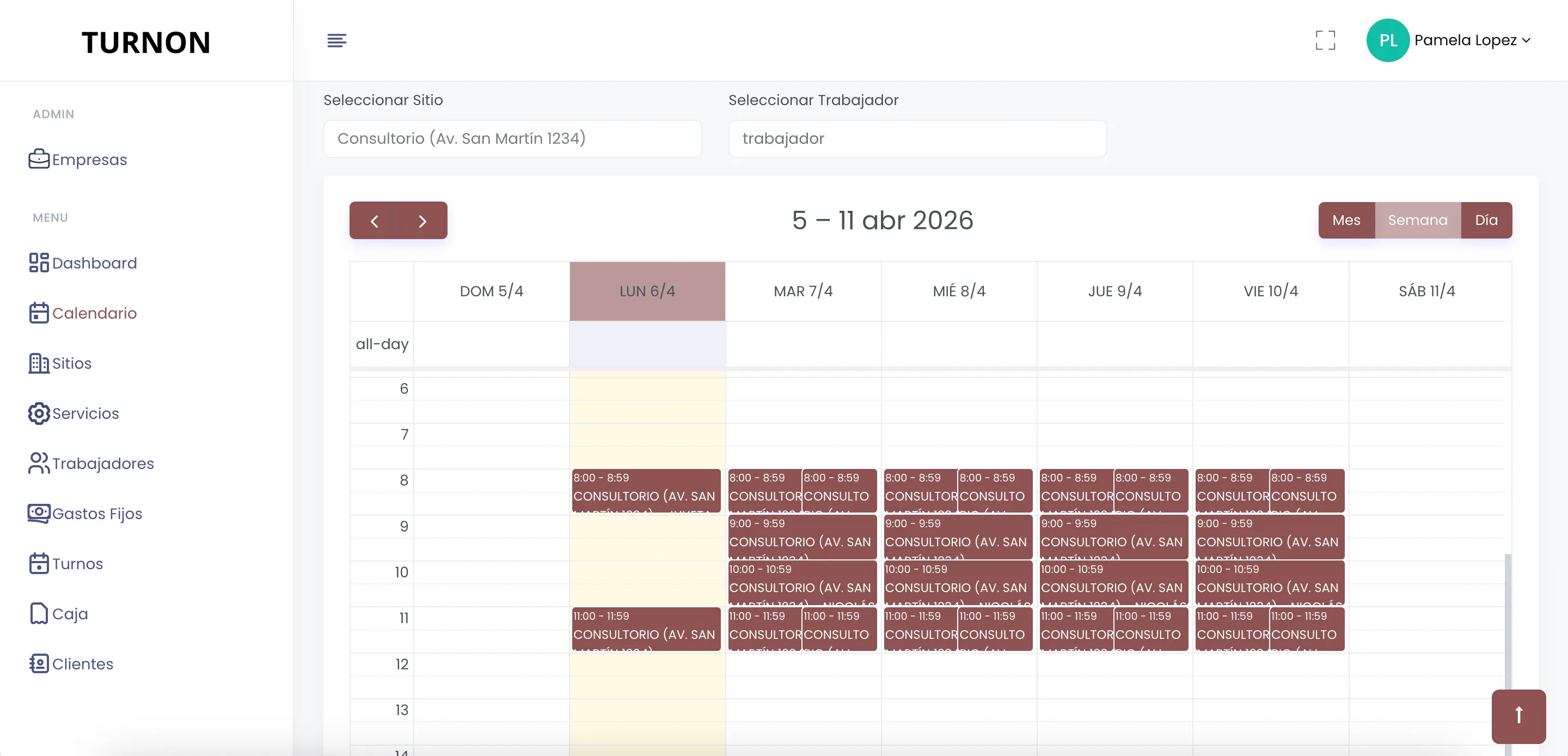Open the Caja section
This screenshot has width=1568, height=756.
(69, 613)
